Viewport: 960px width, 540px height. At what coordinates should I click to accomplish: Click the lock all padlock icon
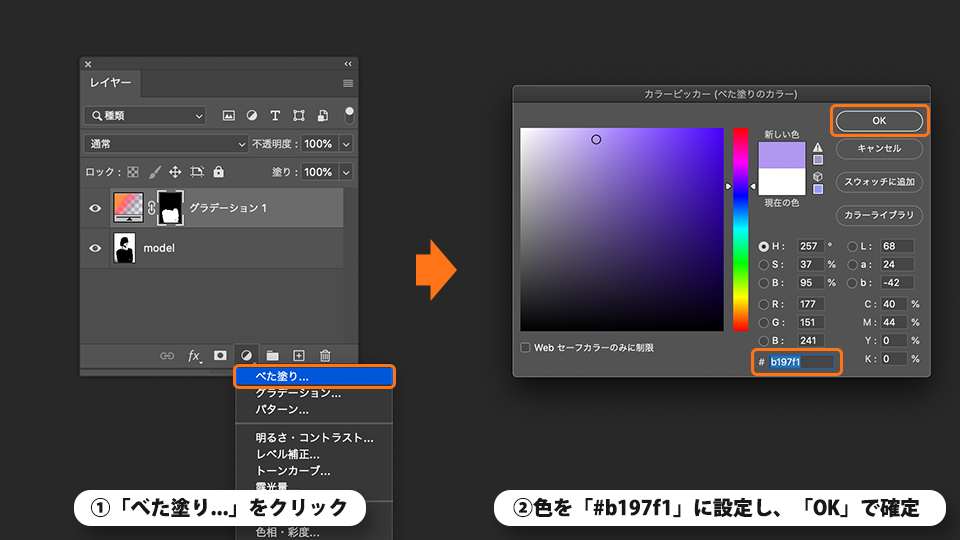(219, 172)
